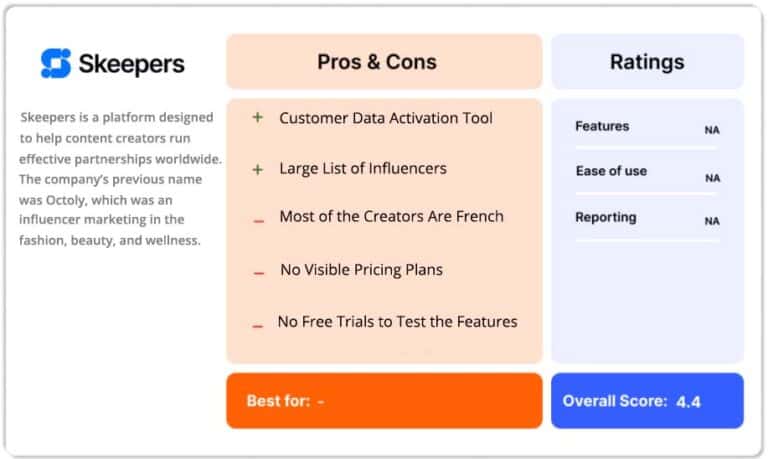Click the red minus beside No Free Trials

[x=258, y=326]
